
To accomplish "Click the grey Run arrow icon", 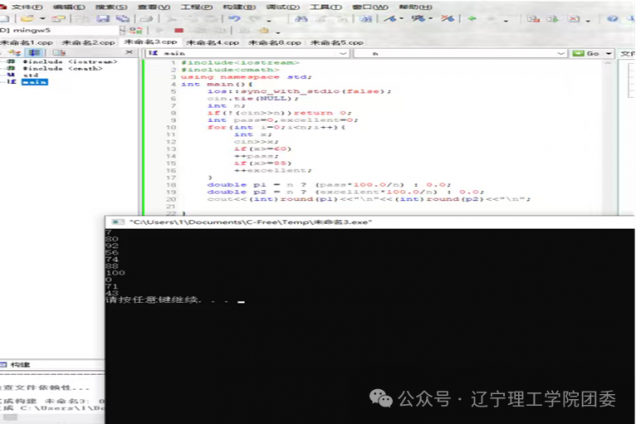I will point(159,30).
